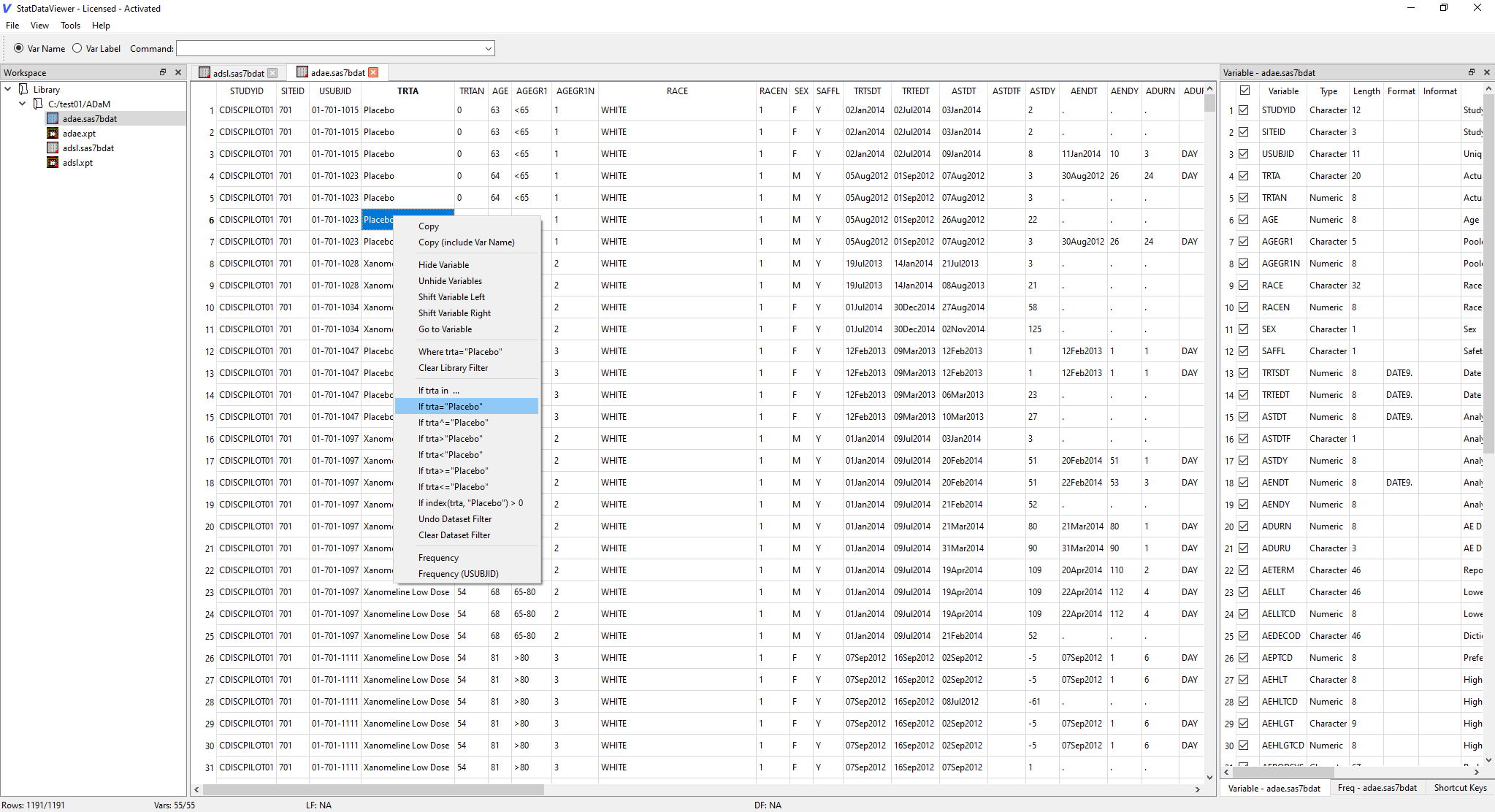Open the Tools menu
Image resolution: width=1495 pixels, height=812 pixels.
click(x=71, y=26)
